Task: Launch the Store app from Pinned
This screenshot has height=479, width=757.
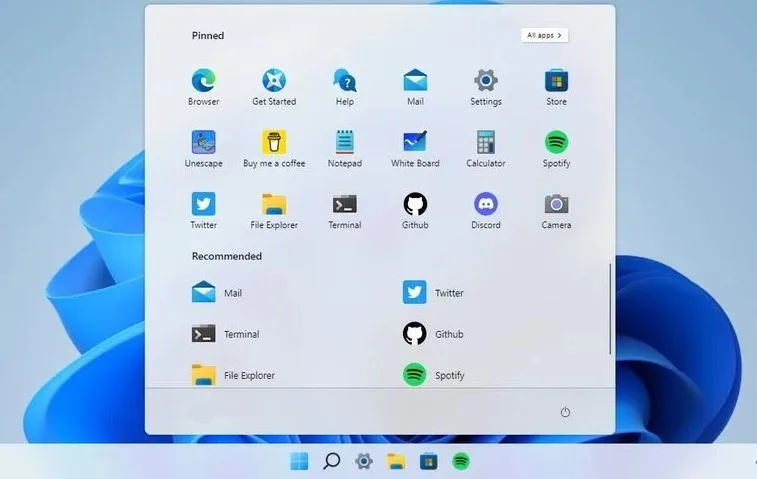Action: [556, 87]
